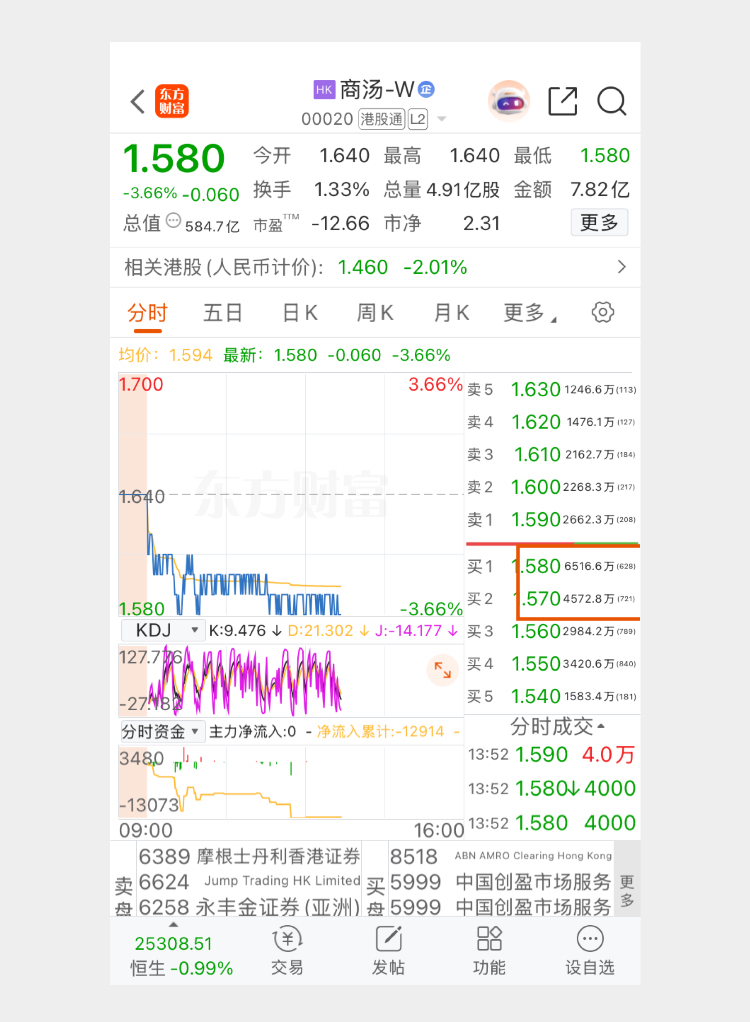Switch to the 日K tab
The width and height of the screenshot is (750, 1022).
point(300,313)
